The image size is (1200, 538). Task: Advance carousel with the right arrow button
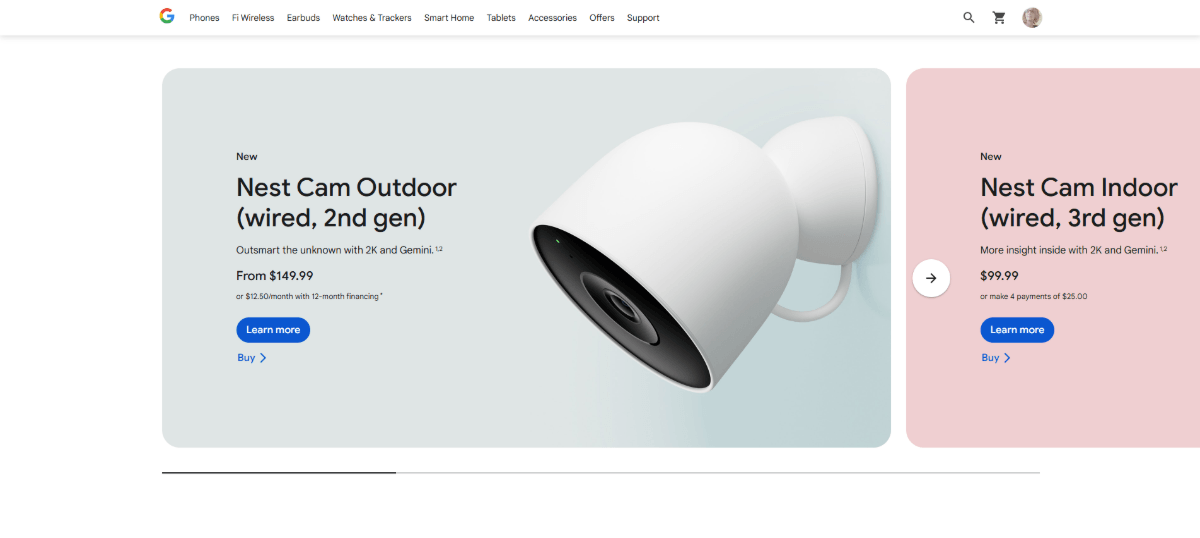(931, 278)
